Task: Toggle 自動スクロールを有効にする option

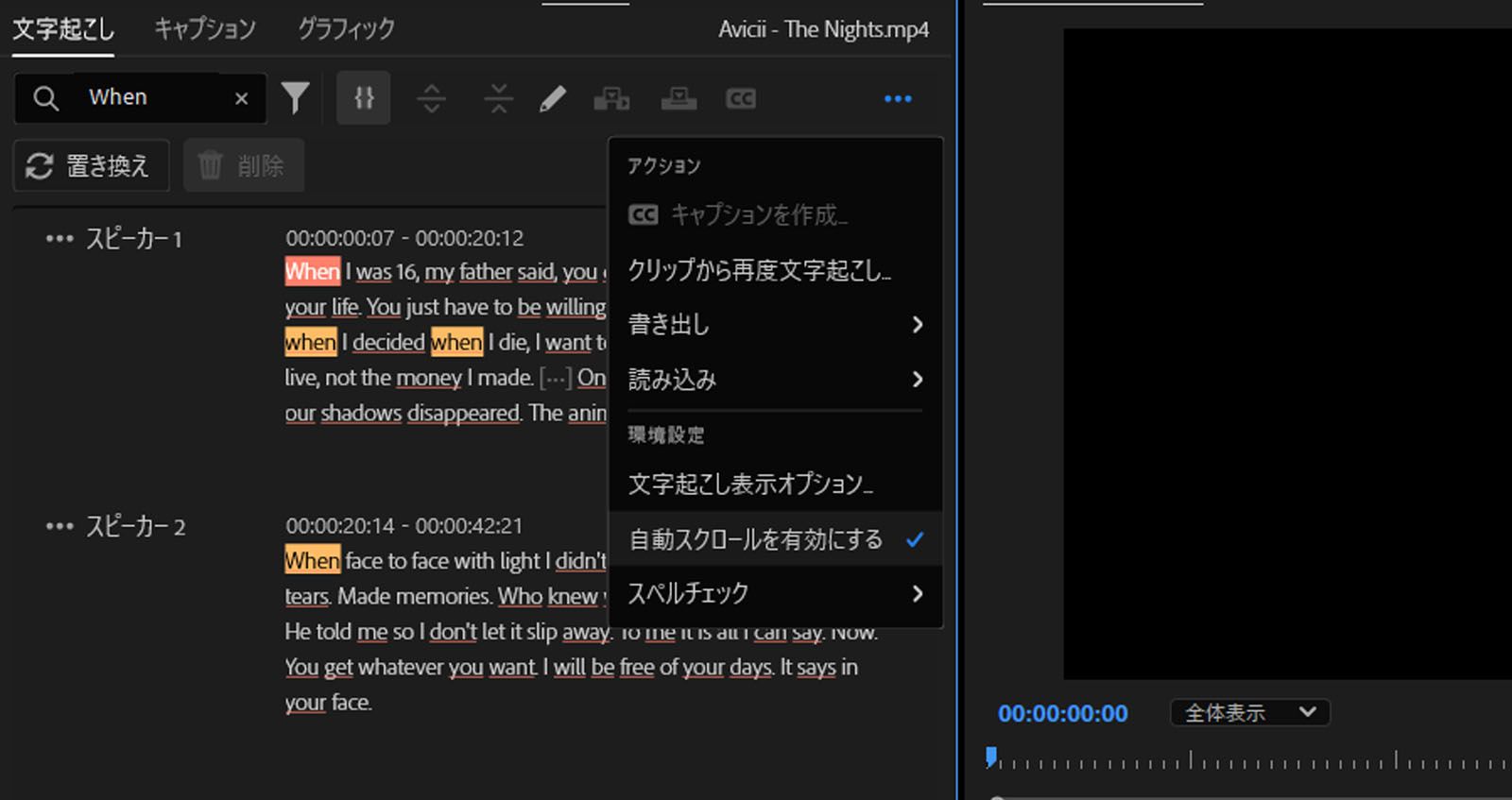Action: [x=775, y=539]
